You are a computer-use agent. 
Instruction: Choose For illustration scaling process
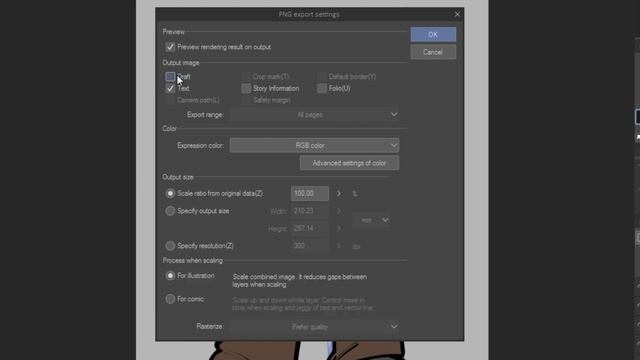click(x=170, y=276)
